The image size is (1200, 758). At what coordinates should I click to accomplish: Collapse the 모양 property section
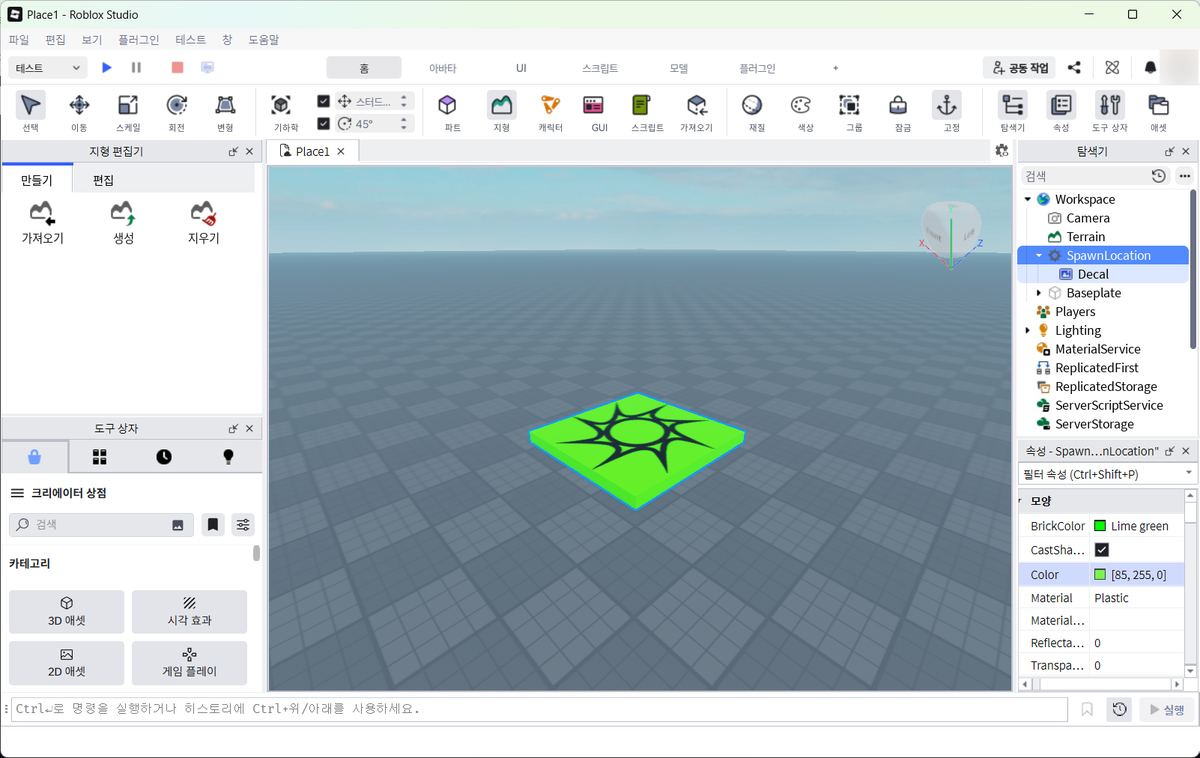pyautogui.click(x=1021, y=500)
